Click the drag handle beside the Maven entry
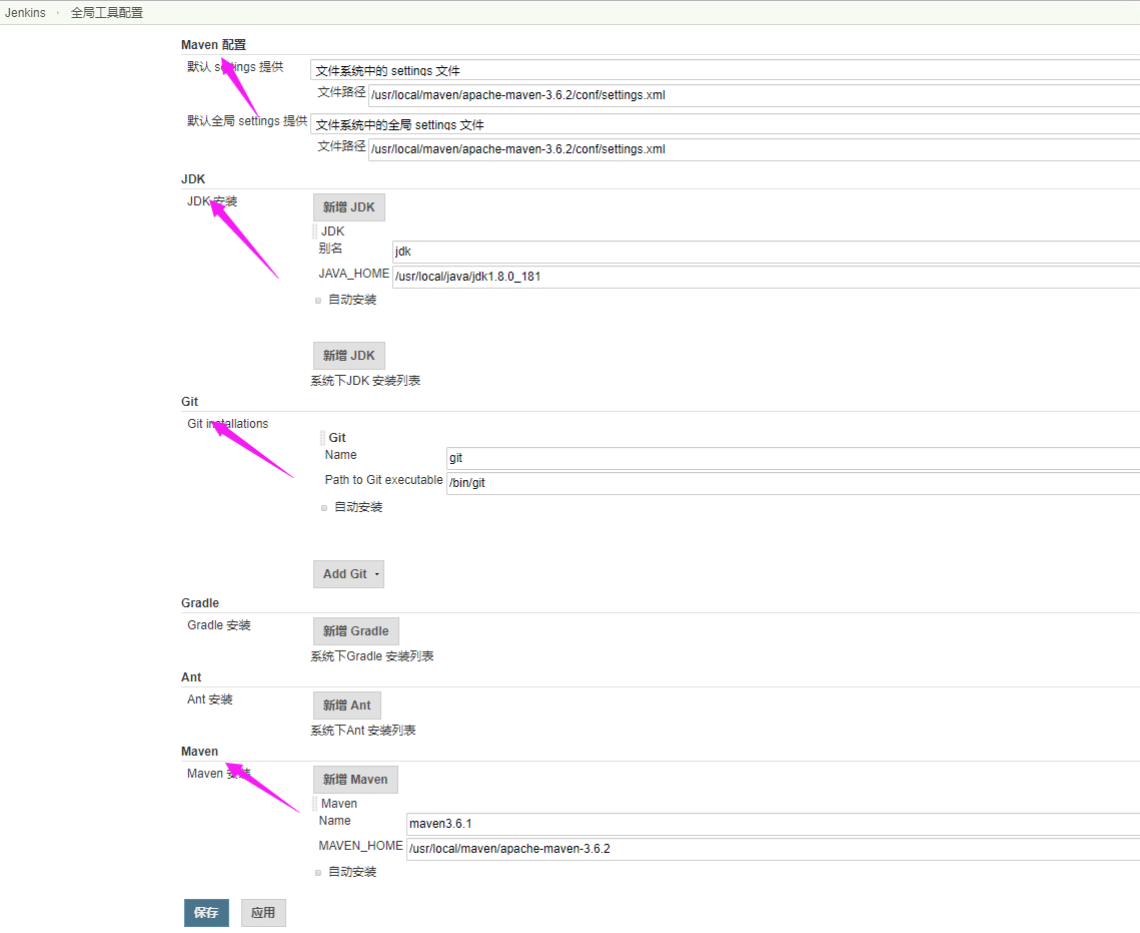The width and height of the screenshot is (1140, 933). click(x=315, y=804)
